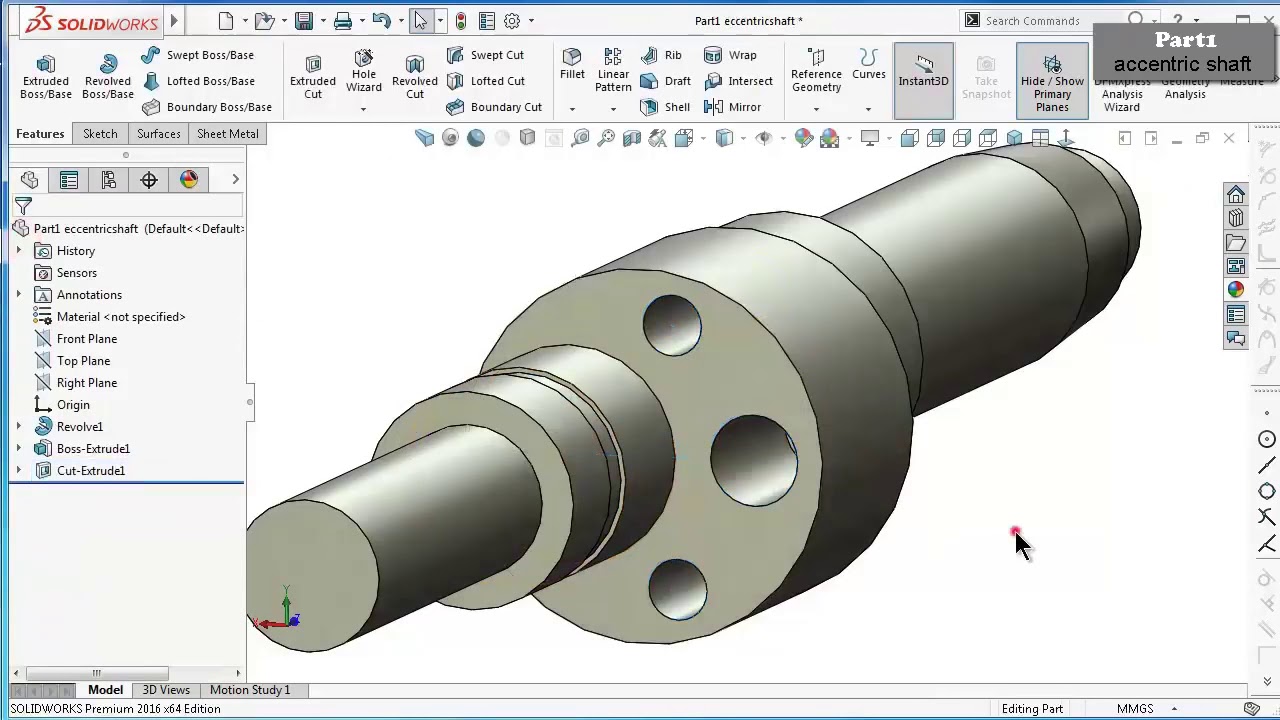The image size is (1280, 720).
Task: Open the MMGS unit system dropdown
Action: pyautogui.click(x=1174, y=709)
